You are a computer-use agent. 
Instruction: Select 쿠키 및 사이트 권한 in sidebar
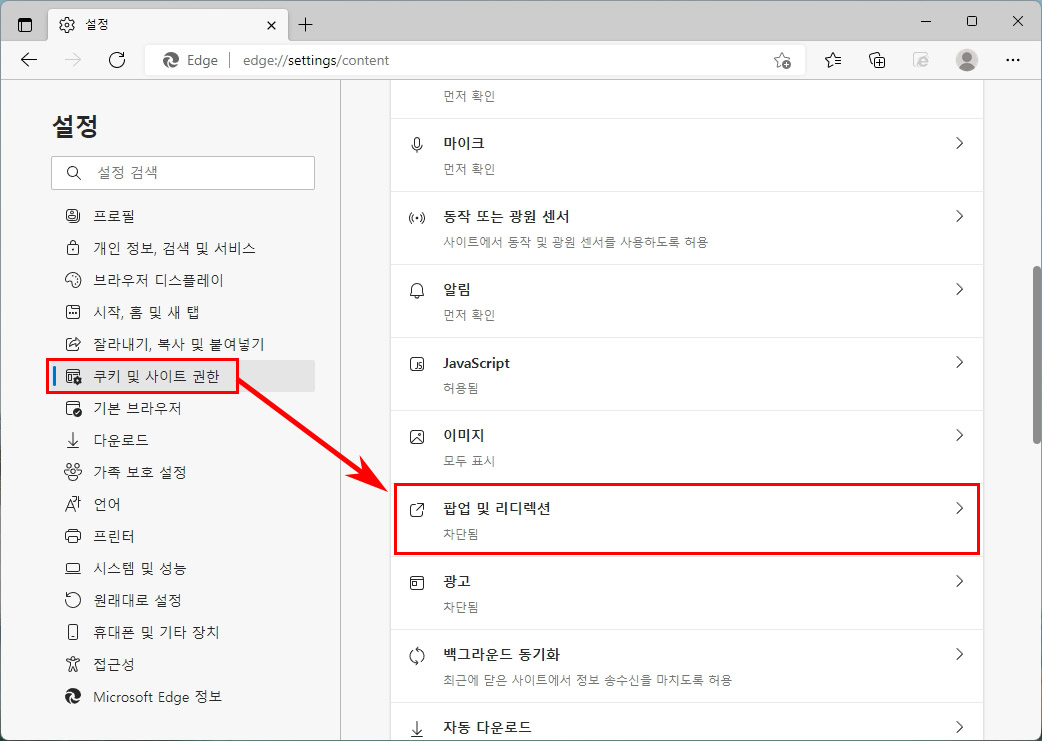182,376
